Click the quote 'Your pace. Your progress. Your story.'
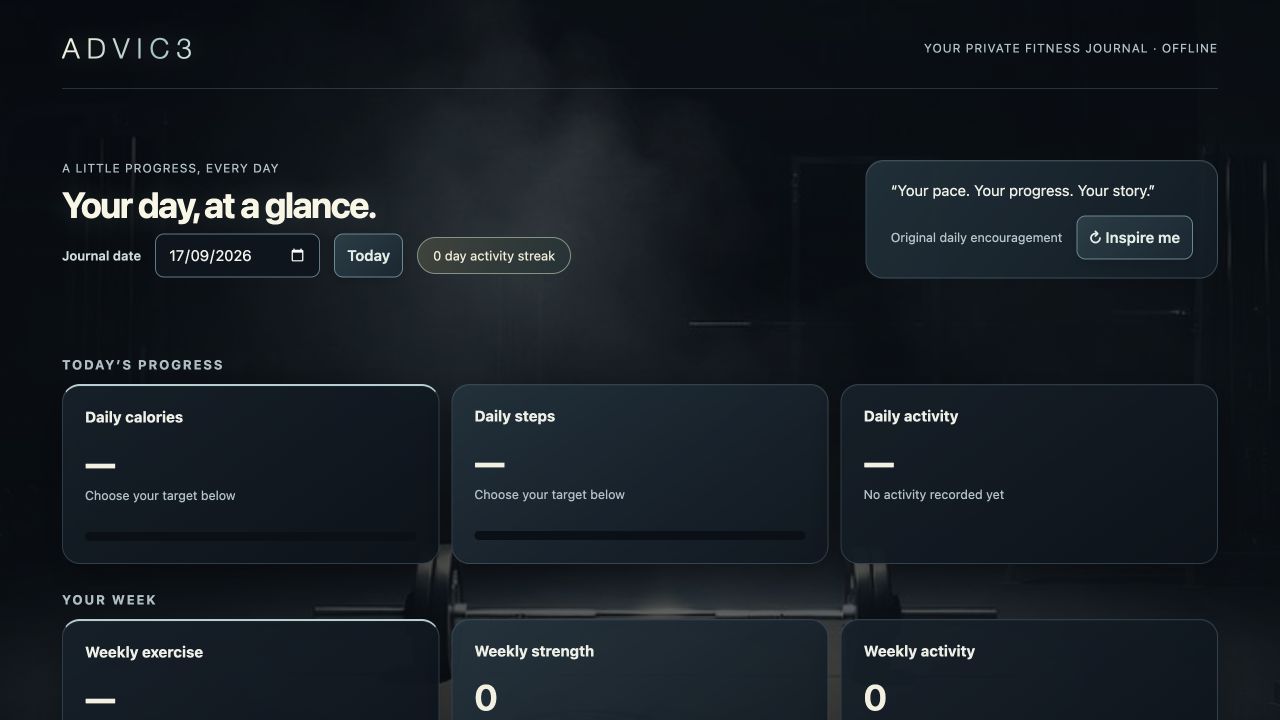This screenshot has width=1280, height=720. coord(1023,190)
